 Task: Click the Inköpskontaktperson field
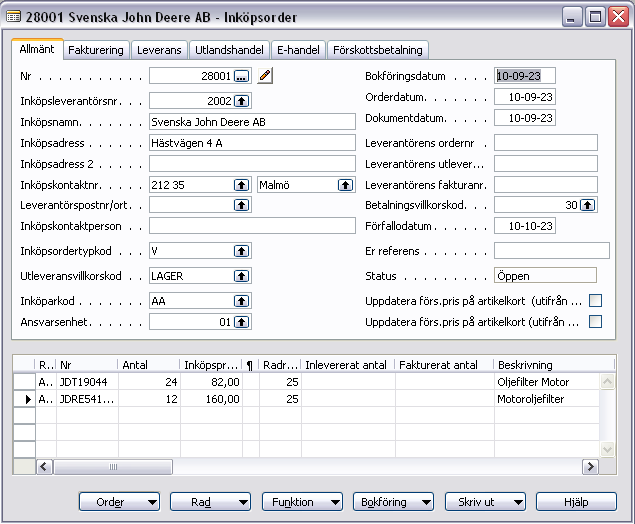click(x=252, y=226)
